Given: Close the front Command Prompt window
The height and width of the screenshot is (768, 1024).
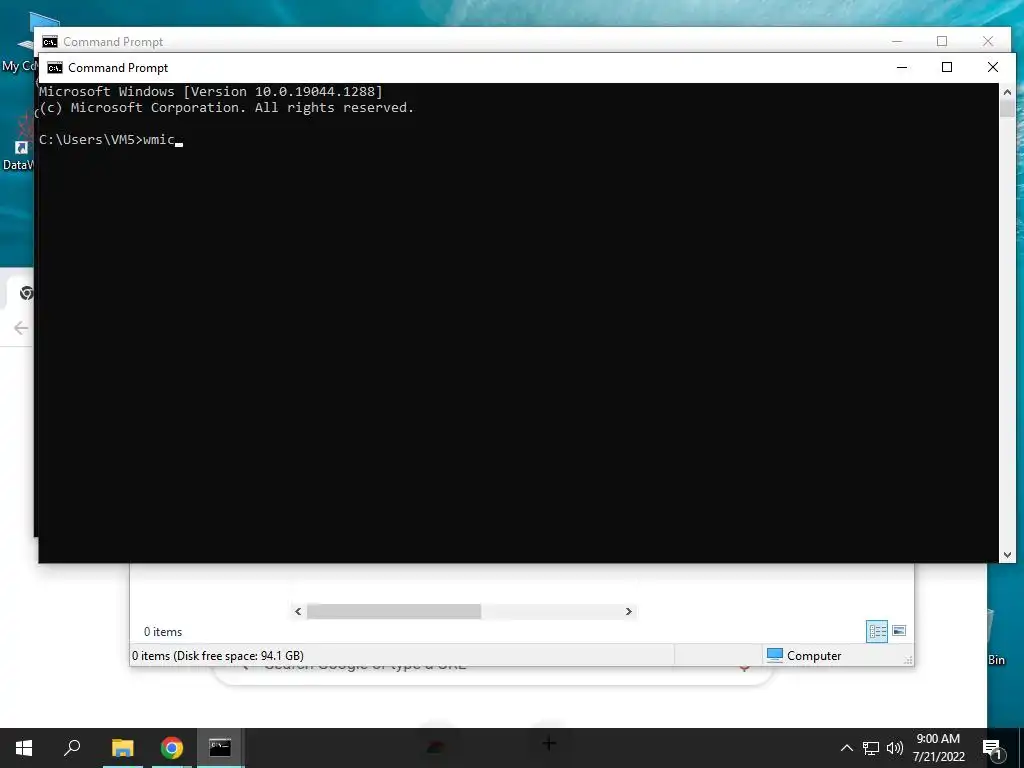Looking at the screenshot, I should (x=993, y=67).
